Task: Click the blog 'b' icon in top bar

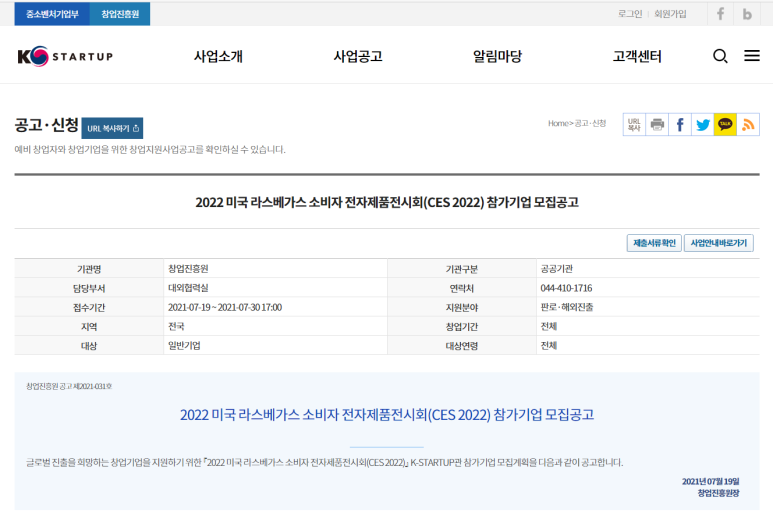Action: click(x=747, y=14)
